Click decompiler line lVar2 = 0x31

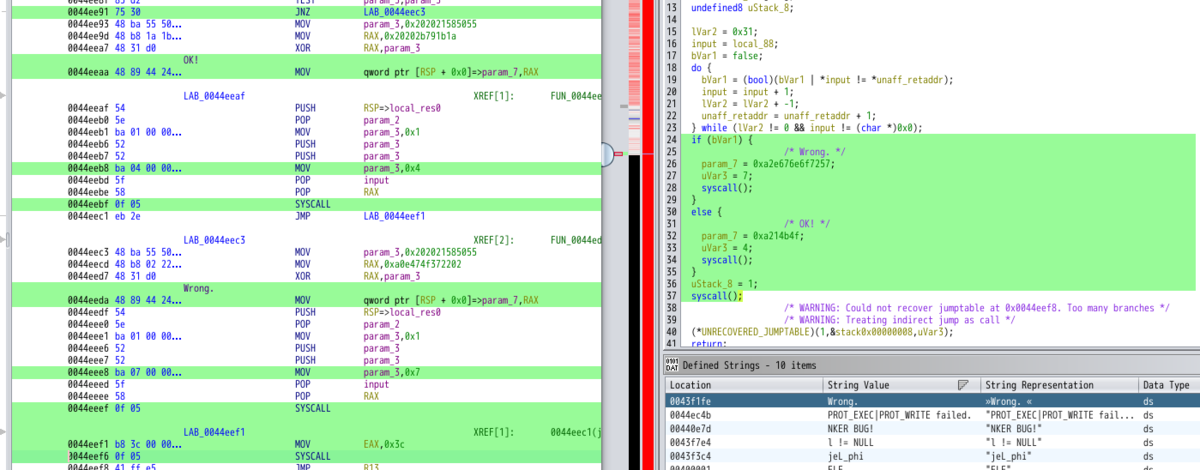coord(724,31)
